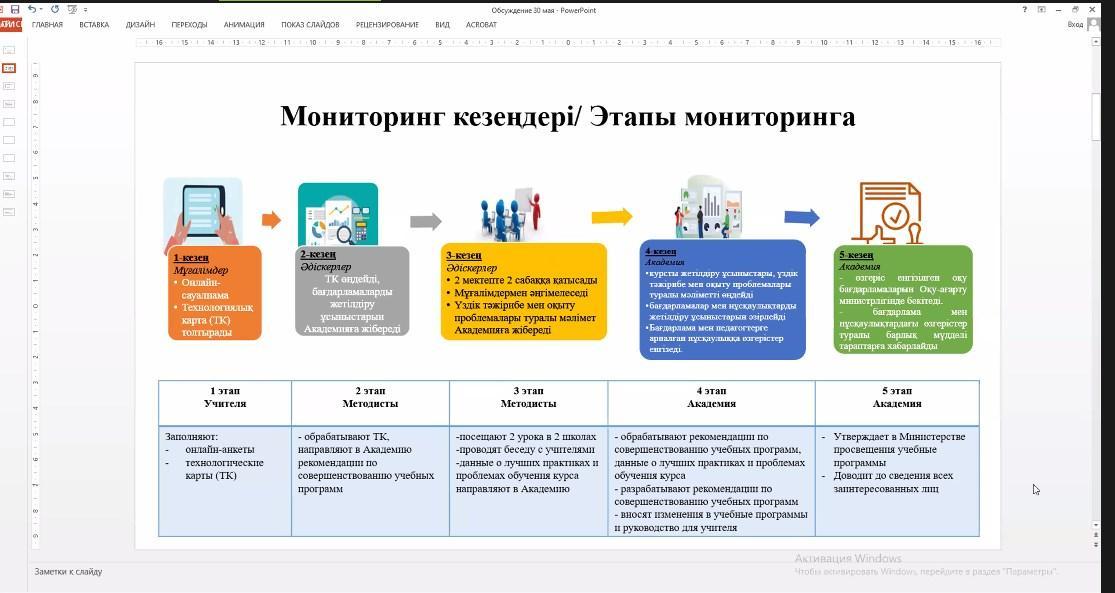The width and height of the screenshot is (1115, 593).
Task: Click table header cell 1 этап Учителя
Action: 225,403
